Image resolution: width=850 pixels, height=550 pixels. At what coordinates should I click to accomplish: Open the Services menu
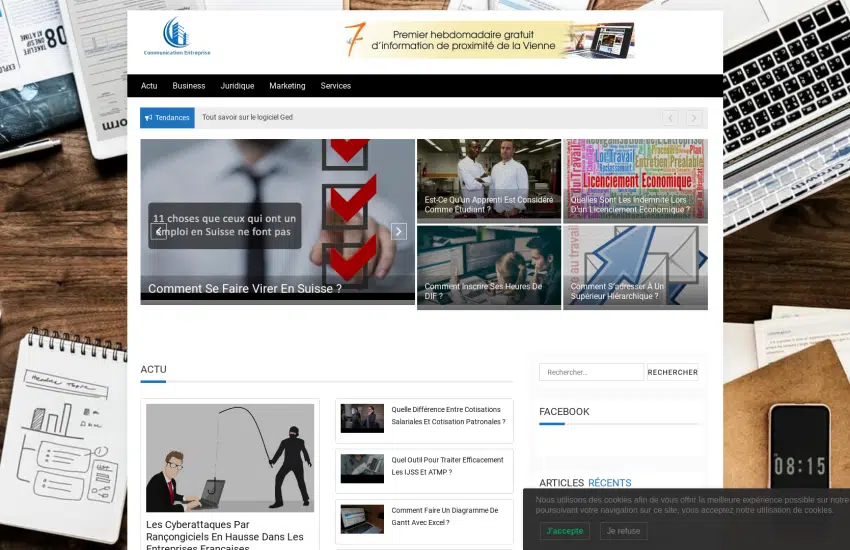(x=336, y=86)
